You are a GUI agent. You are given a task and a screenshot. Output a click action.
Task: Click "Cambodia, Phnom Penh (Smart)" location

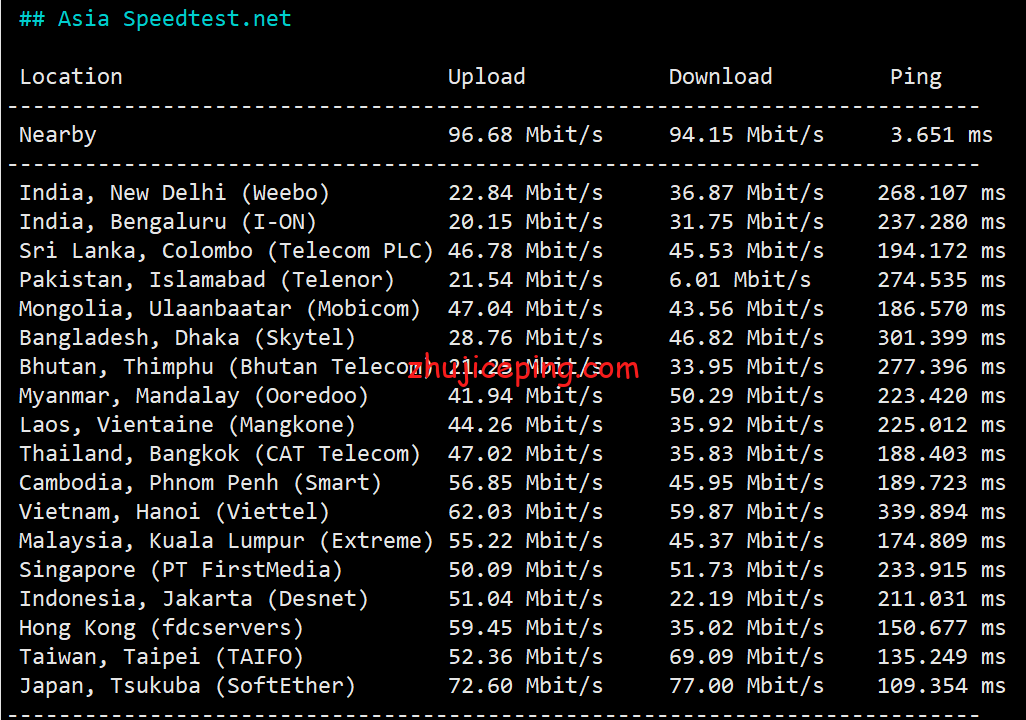[200, 483]
